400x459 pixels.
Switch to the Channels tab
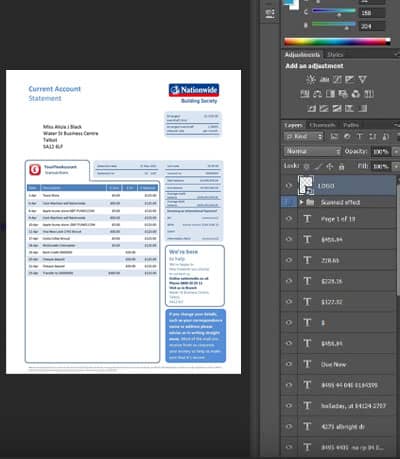[x=322, y=125]
